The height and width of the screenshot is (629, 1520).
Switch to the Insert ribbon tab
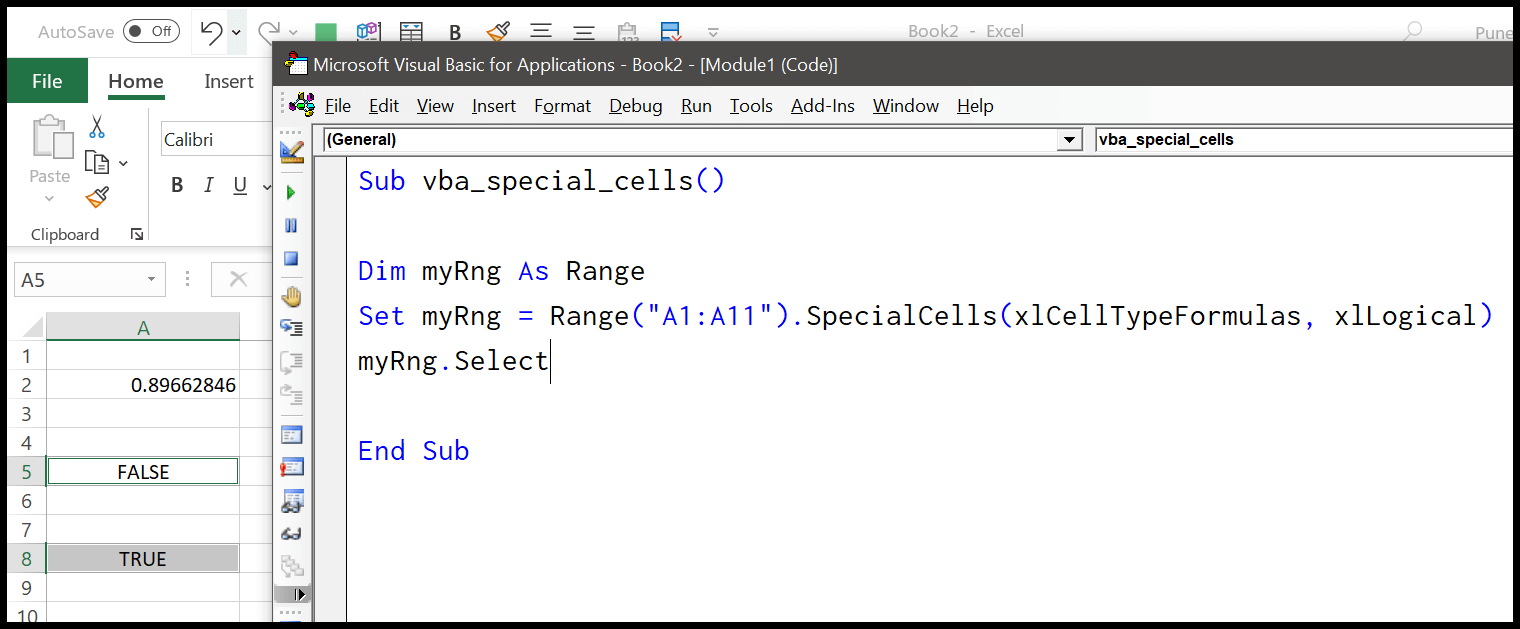229,82
